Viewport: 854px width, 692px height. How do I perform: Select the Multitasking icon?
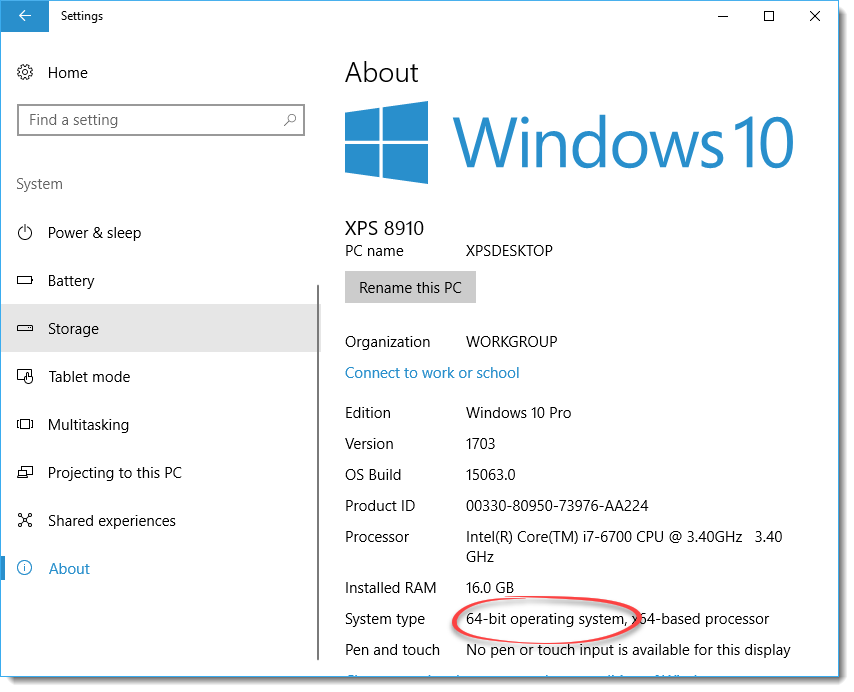click(26, 424)
